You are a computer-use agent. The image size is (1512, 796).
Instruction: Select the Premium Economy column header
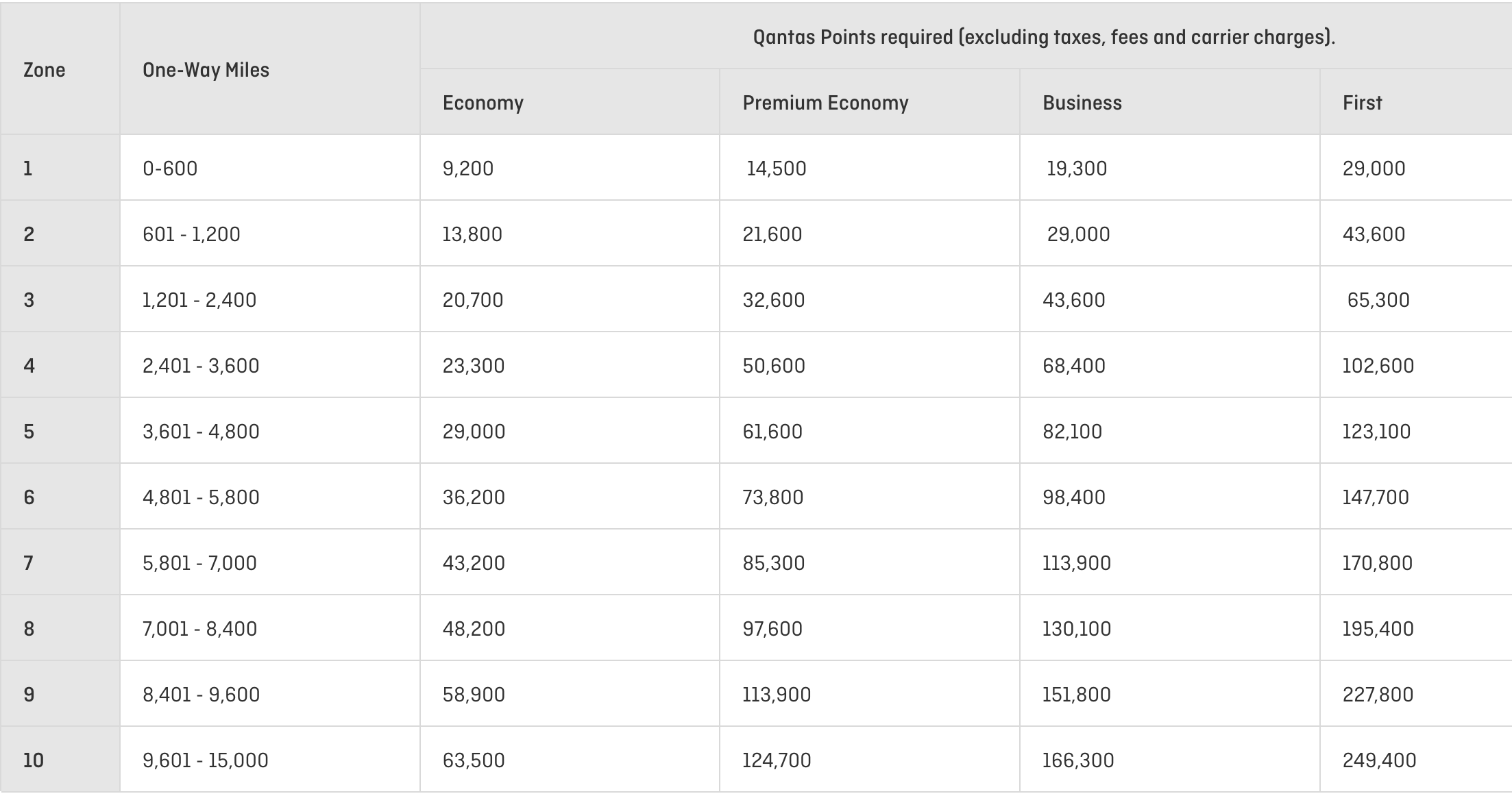click(825, 103)
